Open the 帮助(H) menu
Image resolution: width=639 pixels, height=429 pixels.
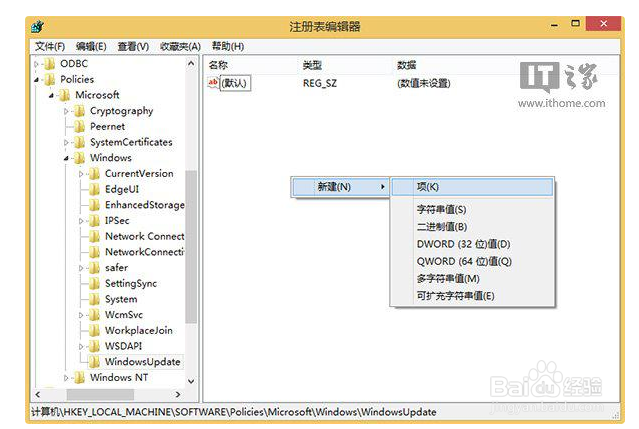(x=228, y=46)
